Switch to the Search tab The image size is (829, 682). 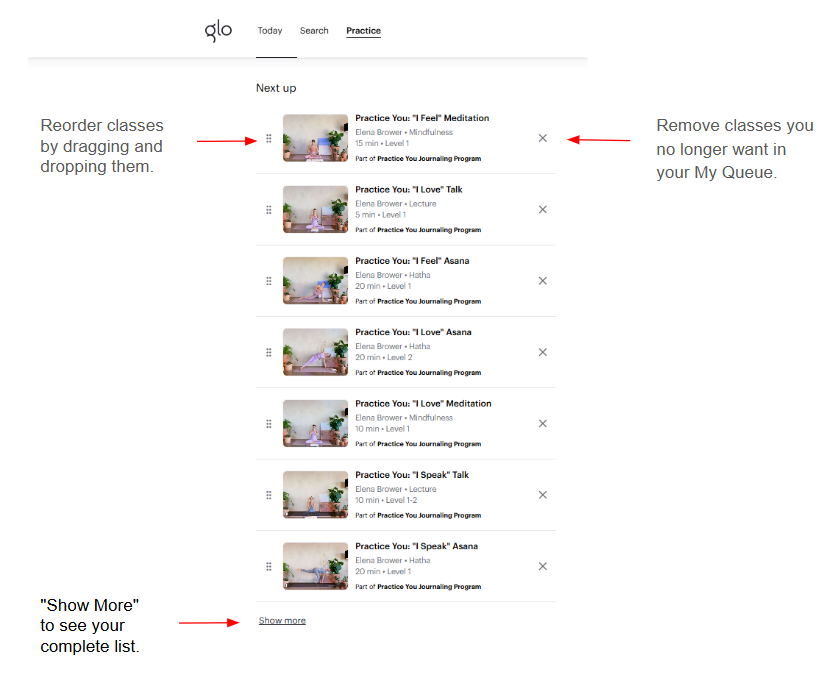314,31
